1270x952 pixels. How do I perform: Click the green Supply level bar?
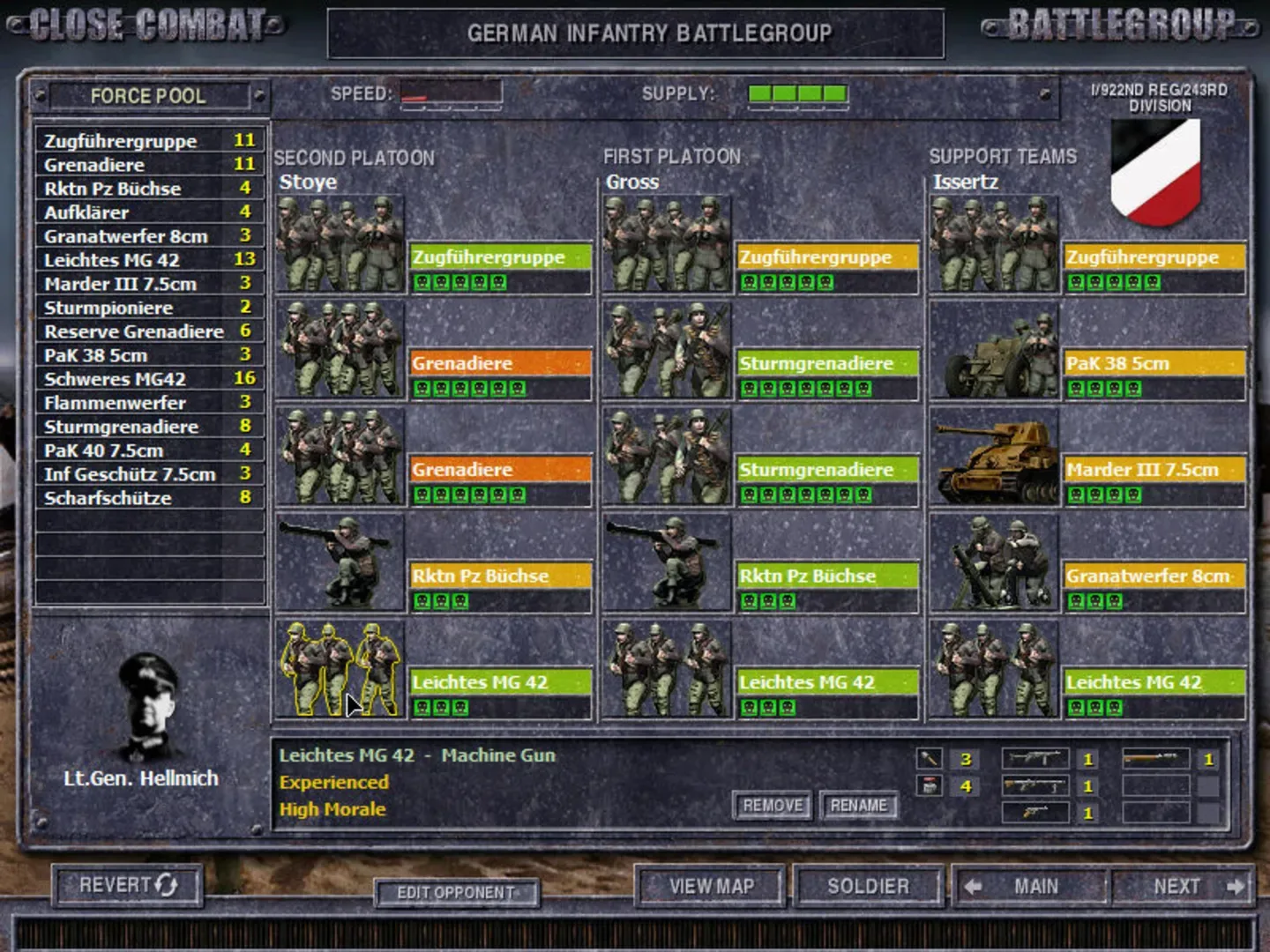point(797,93)
